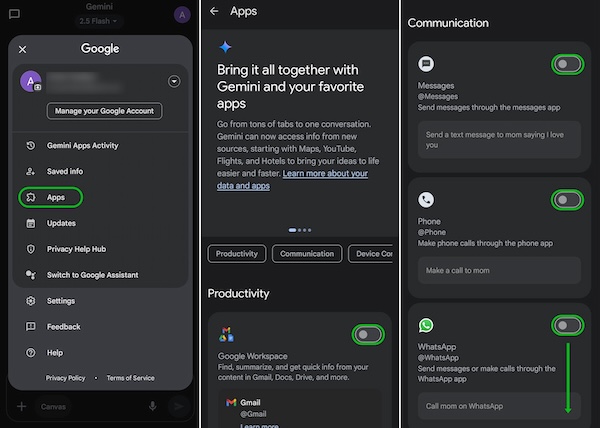This screenshot has height=428, width=600.
Task: Open the Saved info menu item
Action: [x=64, y=171]
